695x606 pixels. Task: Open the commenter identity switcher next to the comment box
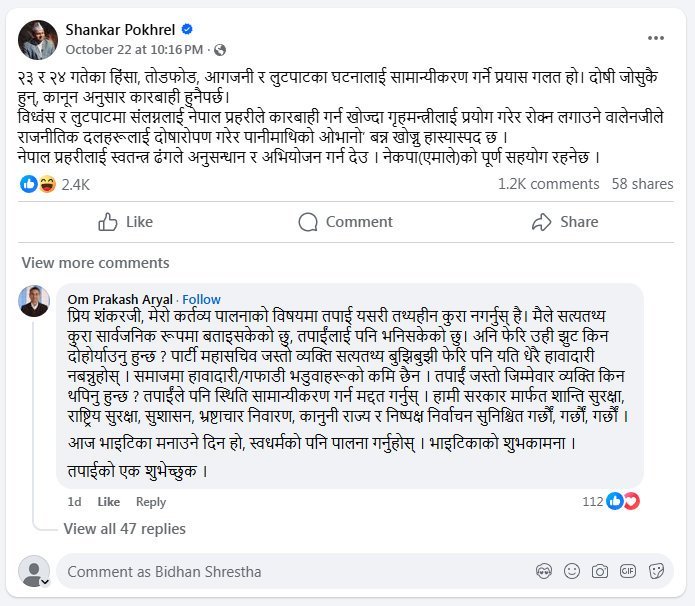click(x=35, y=572)
